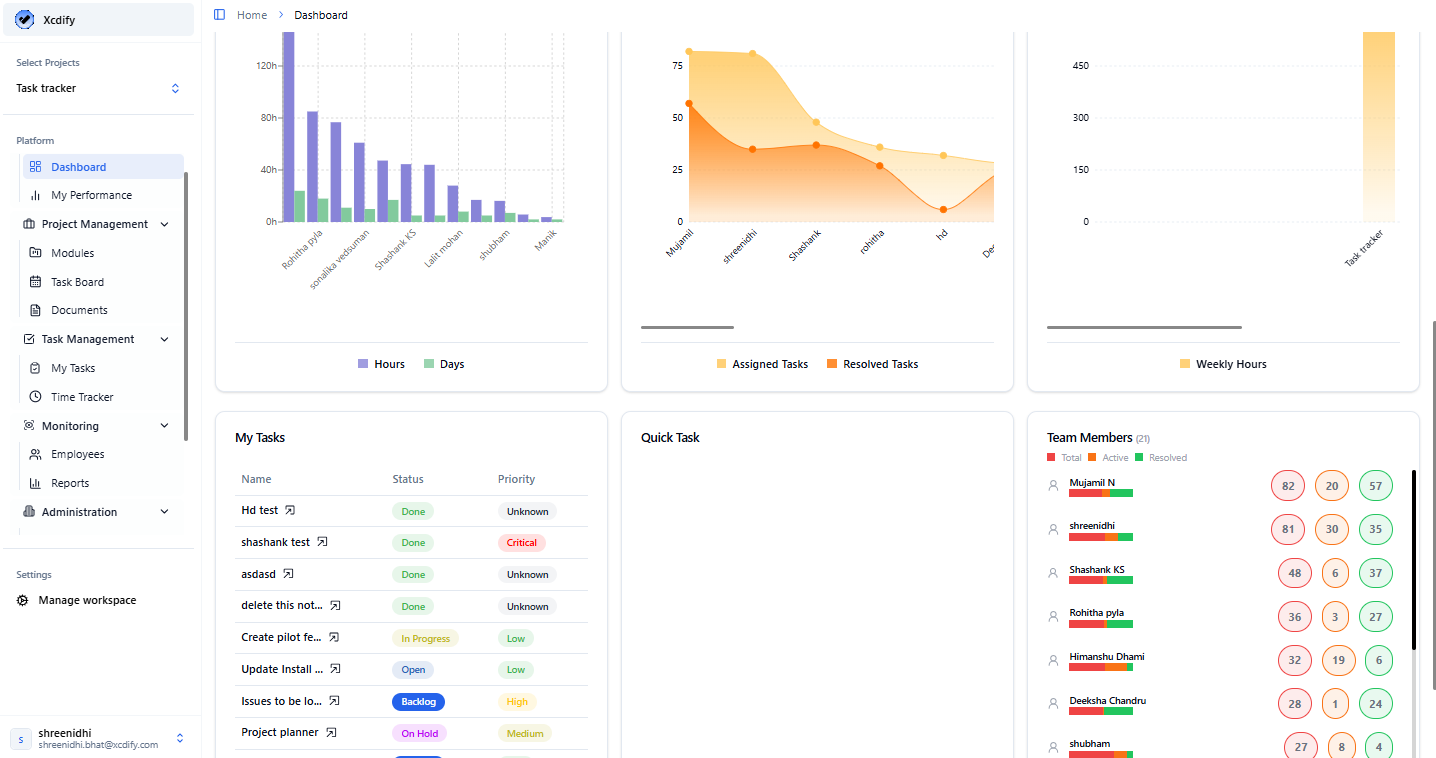Click the Backlog status badge
This screenshot has height=758, width=1436.
418,702
